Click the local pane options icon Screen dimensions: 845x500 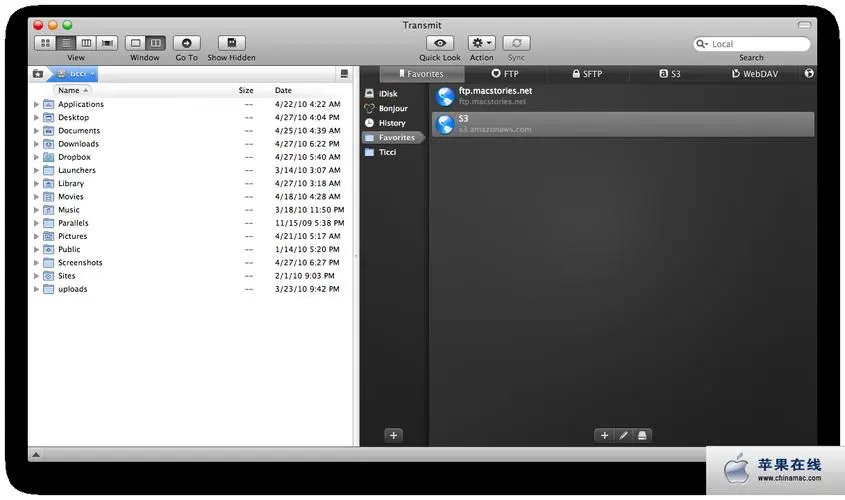[344, 73]
